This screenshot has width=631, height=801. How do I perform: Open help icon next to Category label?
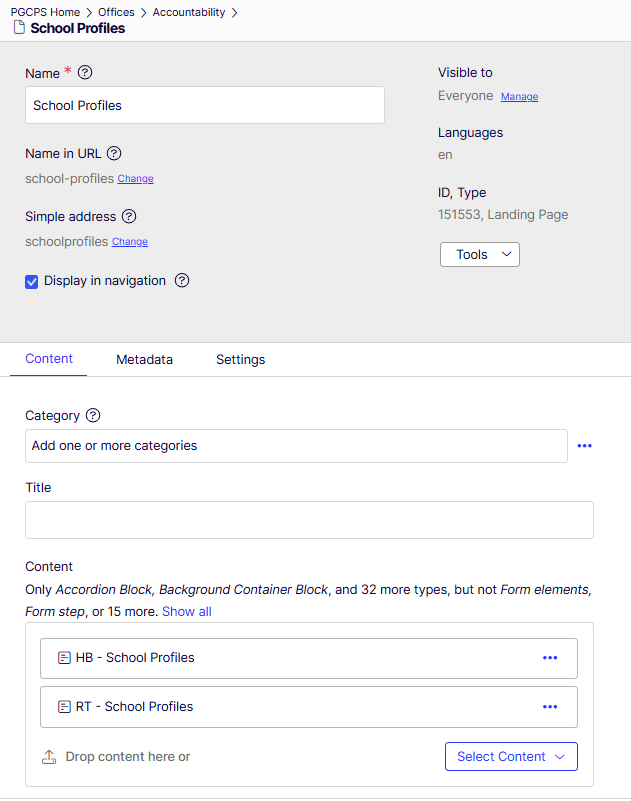point(93,415)
